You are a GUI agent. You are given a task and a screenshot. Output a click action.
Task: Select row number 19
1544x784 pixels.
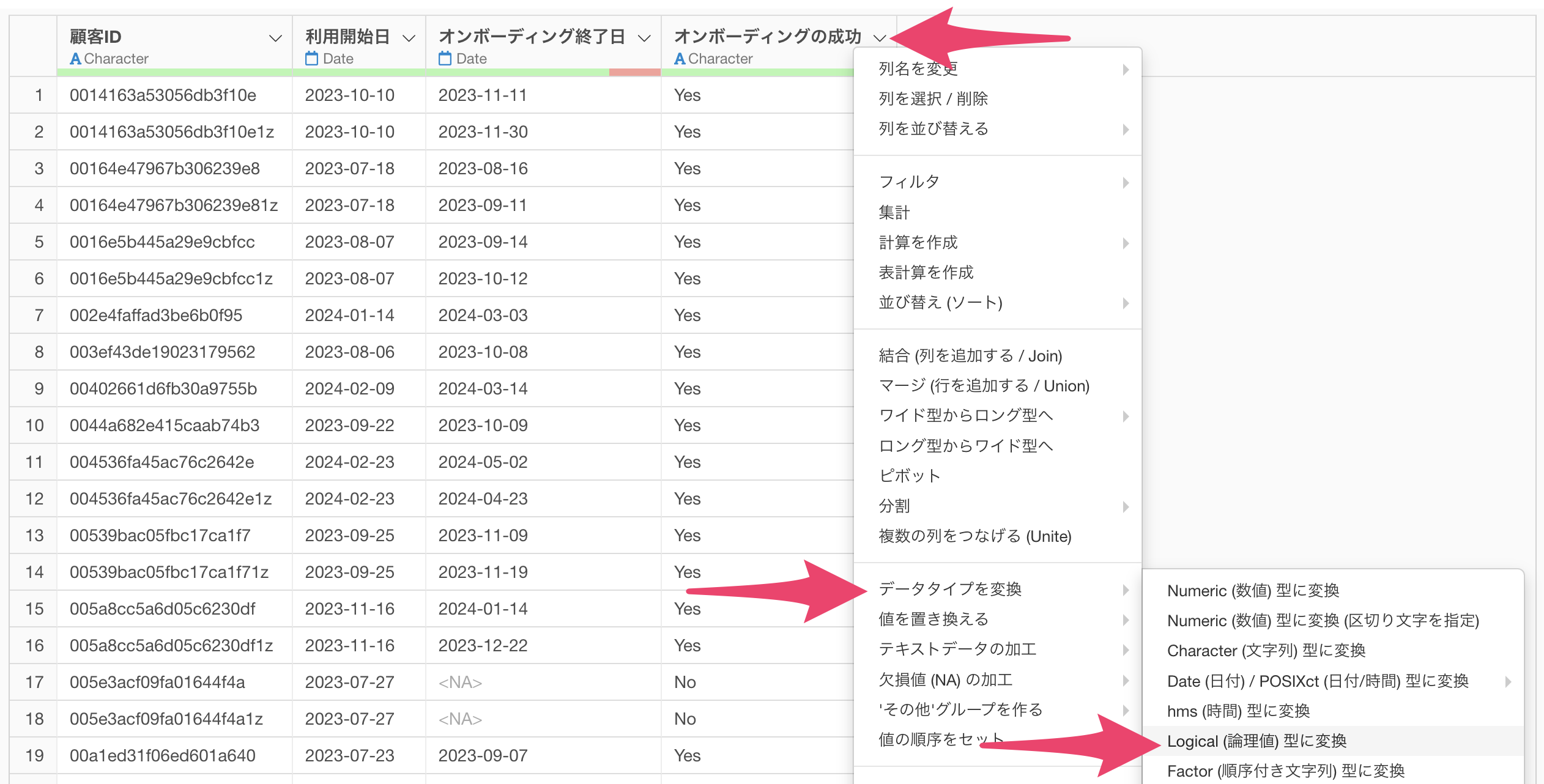(35, 755)
